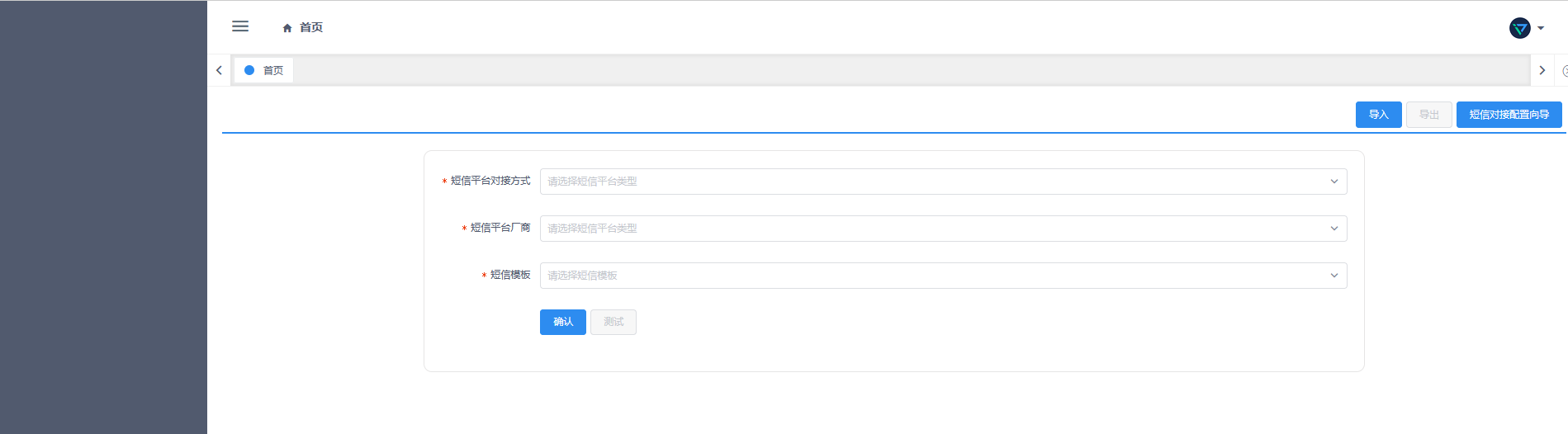Click the hamburger menu icon
This screenshot has width=1568, height=434.
point(240,26)
